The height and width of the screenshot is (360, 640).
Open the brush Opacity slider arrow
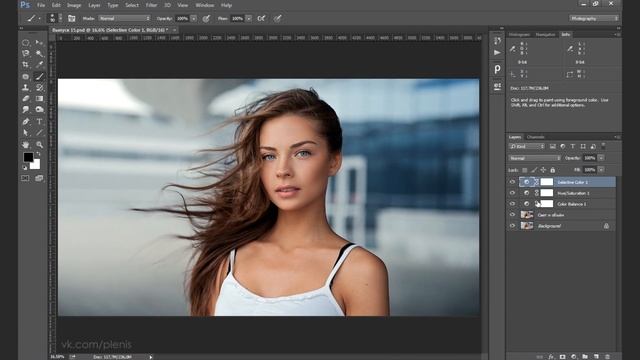pos(193,18)
